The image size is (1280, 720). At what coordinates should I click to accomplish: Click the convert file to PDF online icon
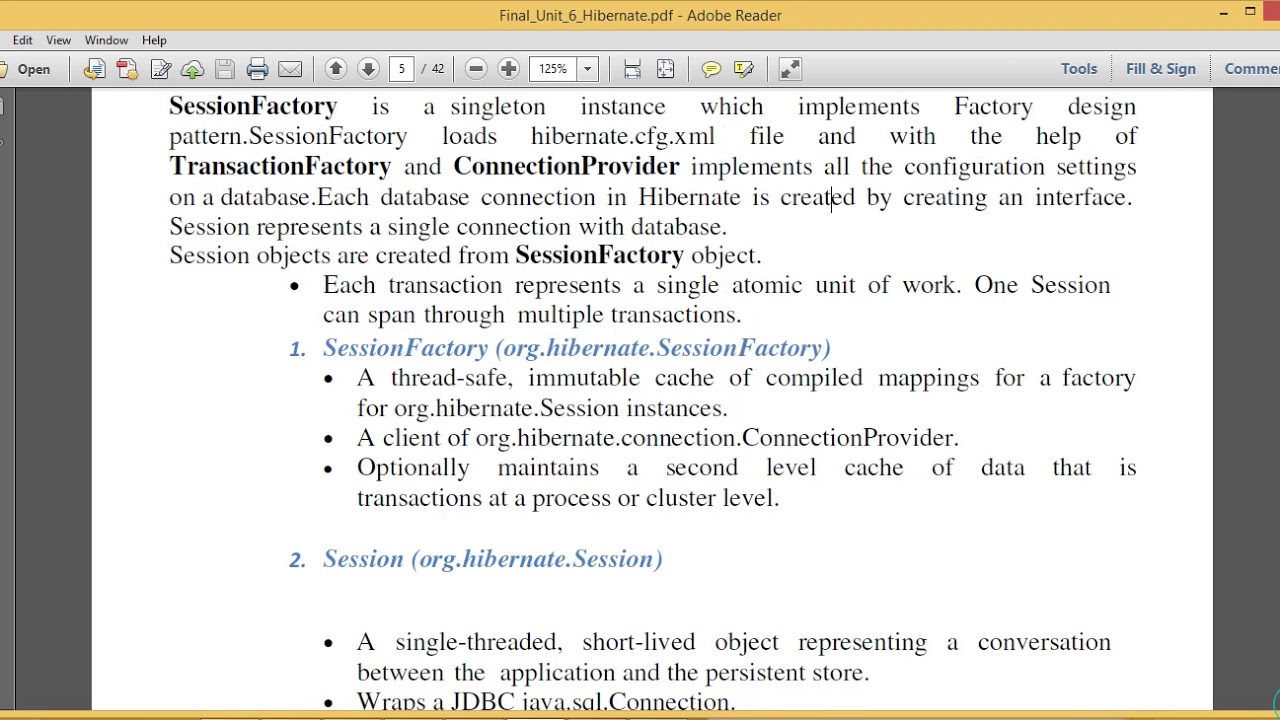(x=94, y=69)
